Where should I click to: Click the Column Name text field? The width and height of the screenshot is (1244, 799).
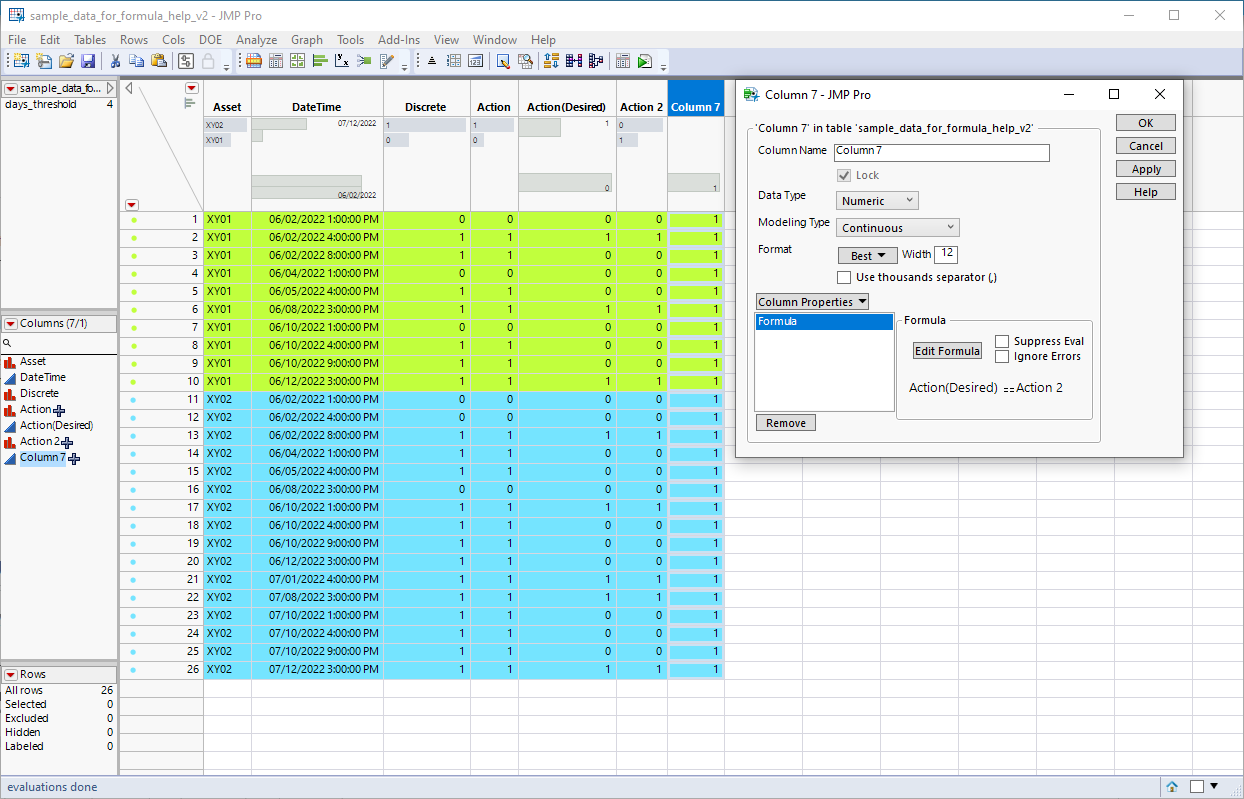tap(941, 153)
